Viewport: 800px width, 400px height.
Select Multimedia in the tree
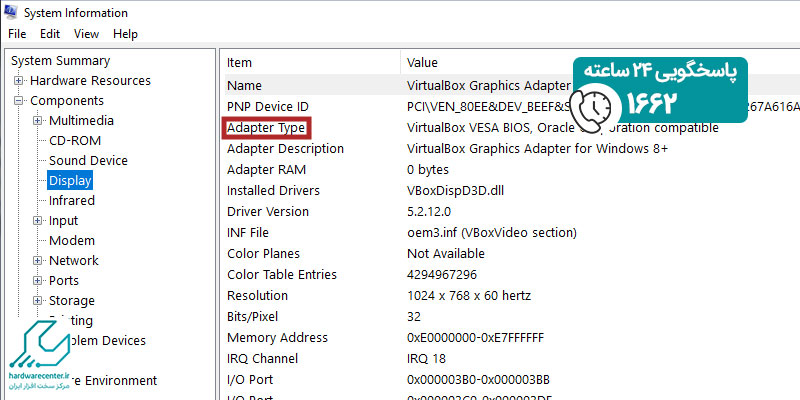click(81, 120)
